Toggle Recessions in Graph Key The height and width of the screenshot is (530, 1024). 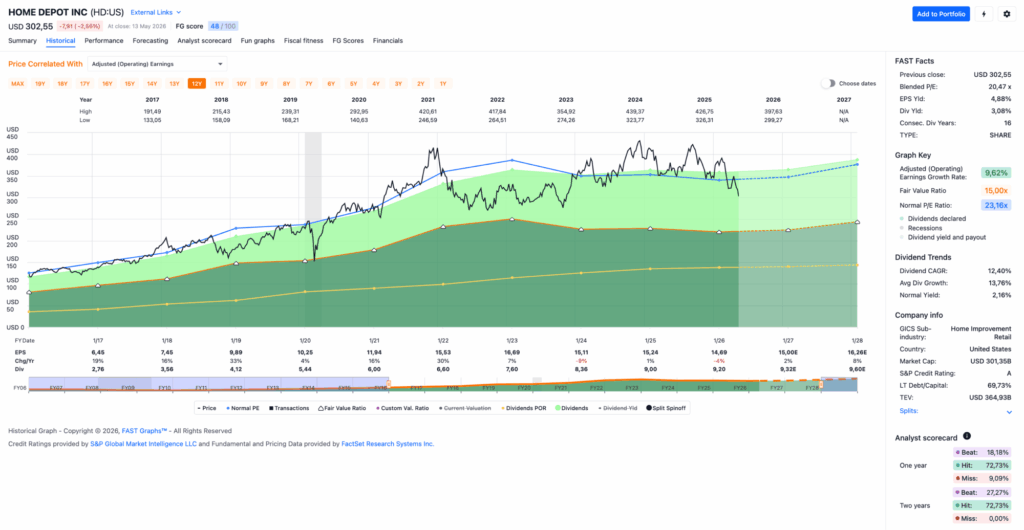pos(920,228)
